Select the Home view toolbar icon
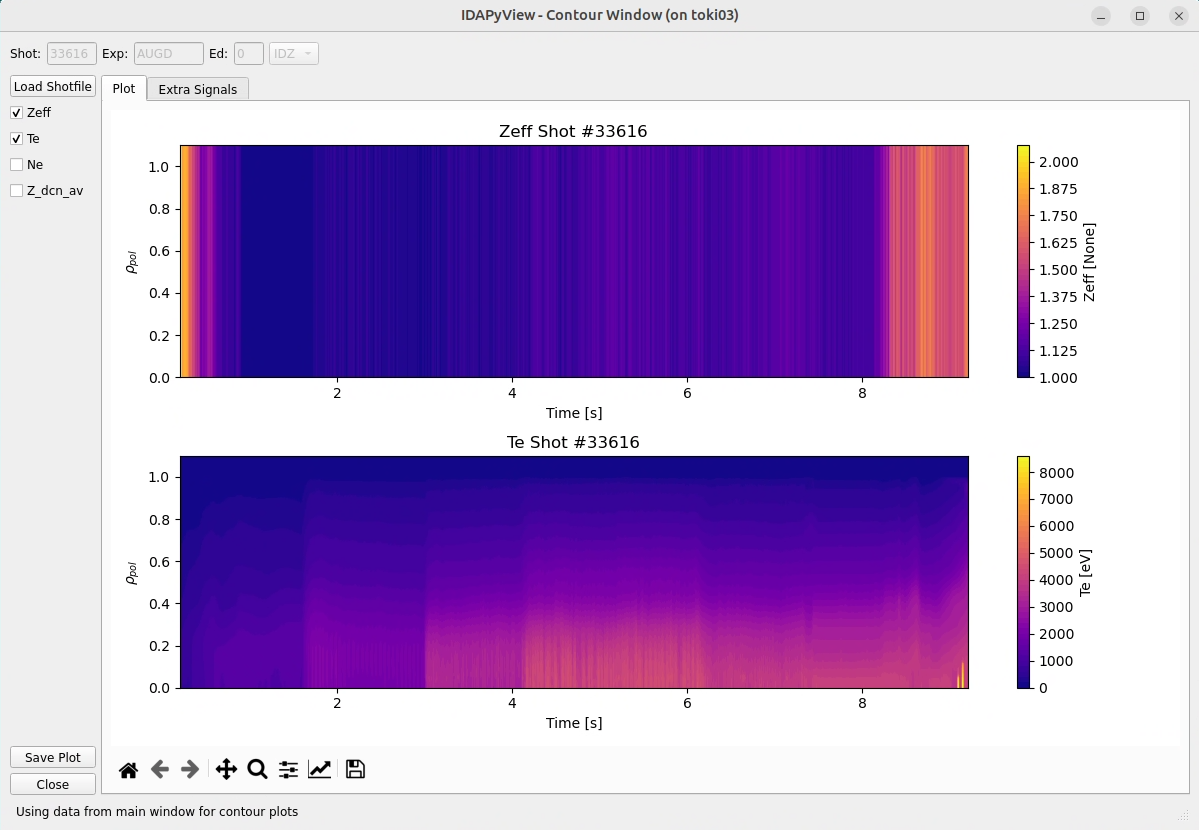Image resolution: width=1199 pixels, height=830 pixels. click(x=127, y=769)
